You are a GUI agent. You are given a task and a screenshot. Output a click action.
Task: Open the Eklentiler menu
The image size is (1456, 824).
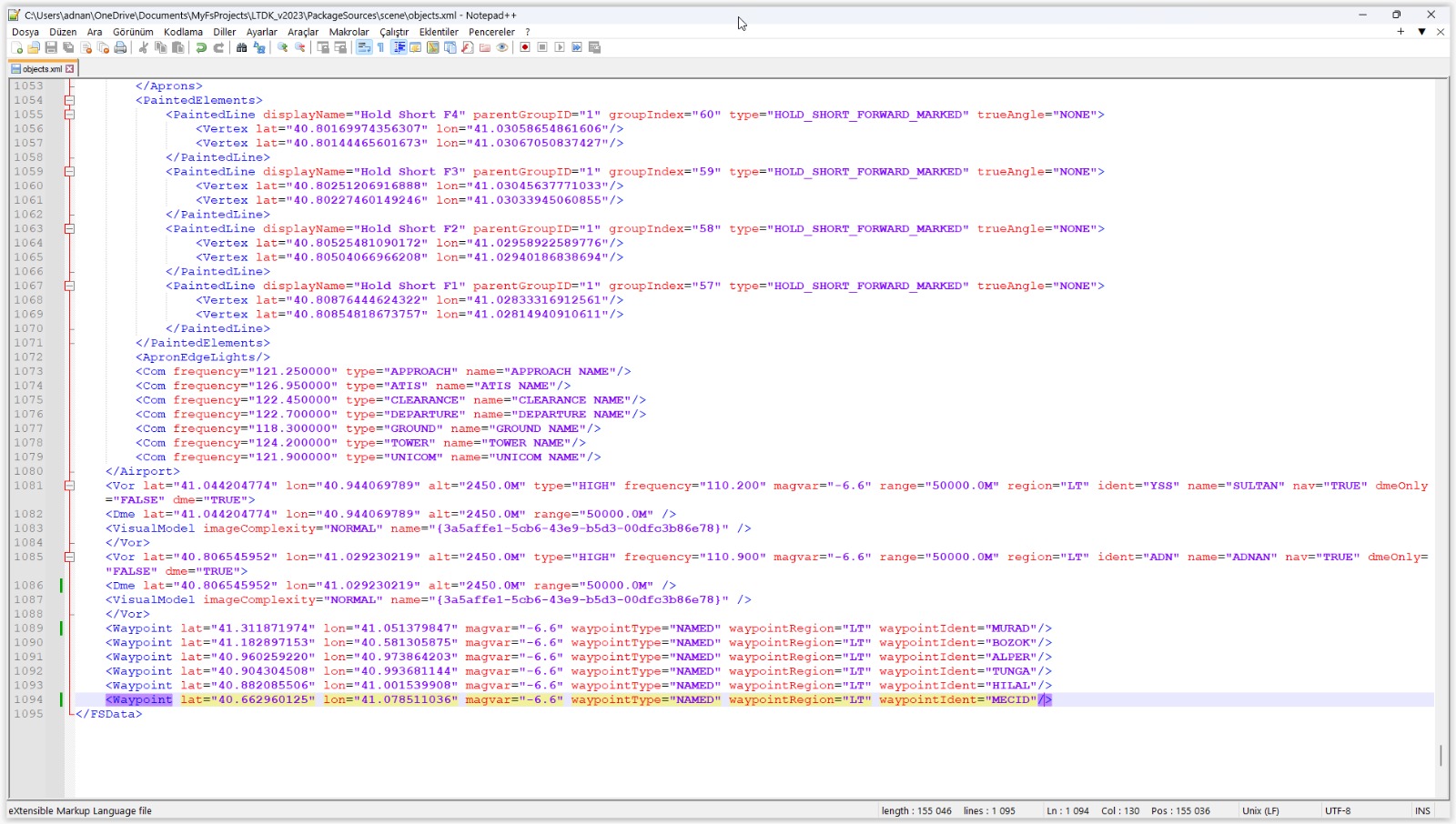click(x=439, y=32)
